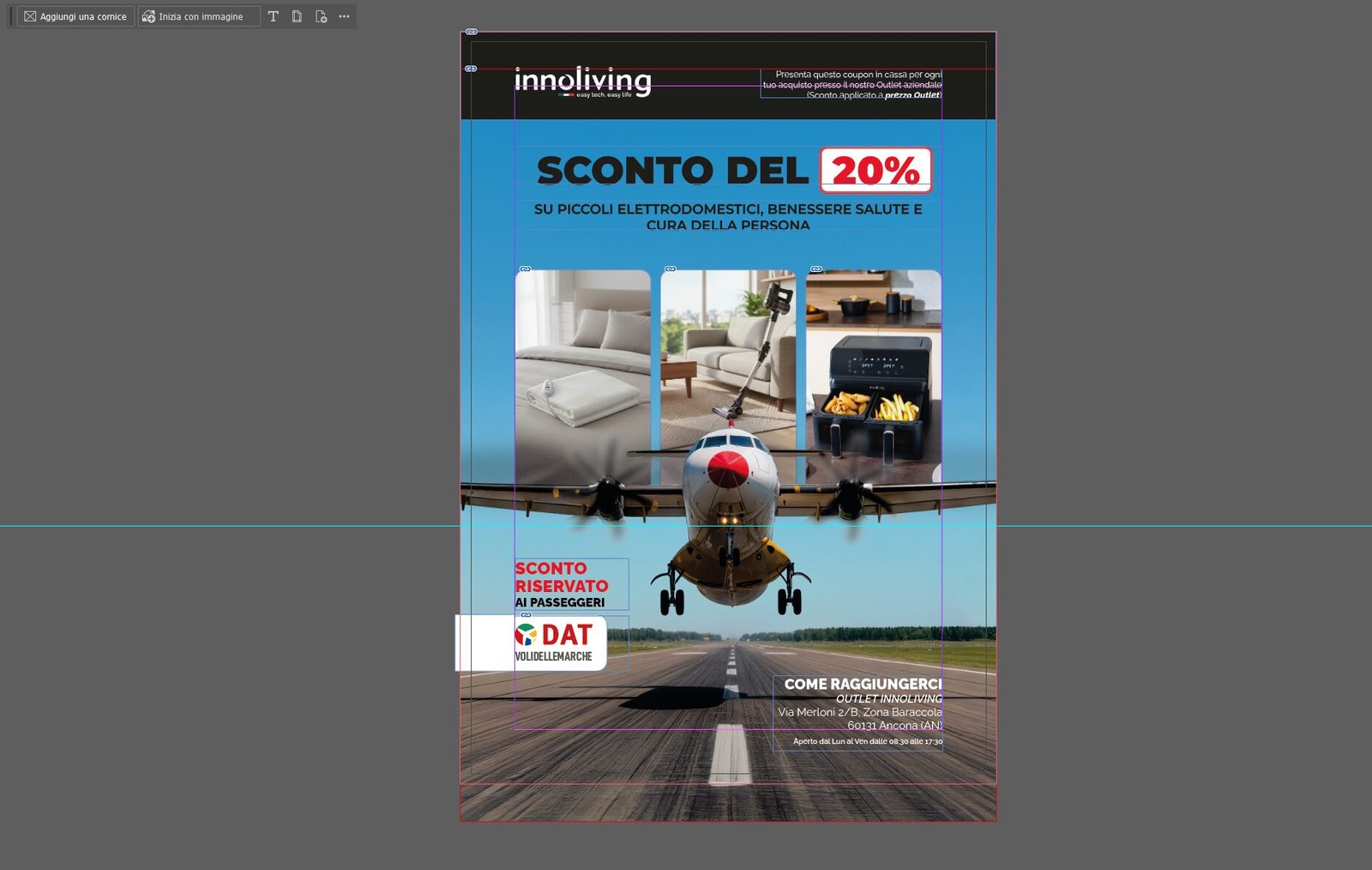Click the page document icon in the toolbar

(297, 16)
